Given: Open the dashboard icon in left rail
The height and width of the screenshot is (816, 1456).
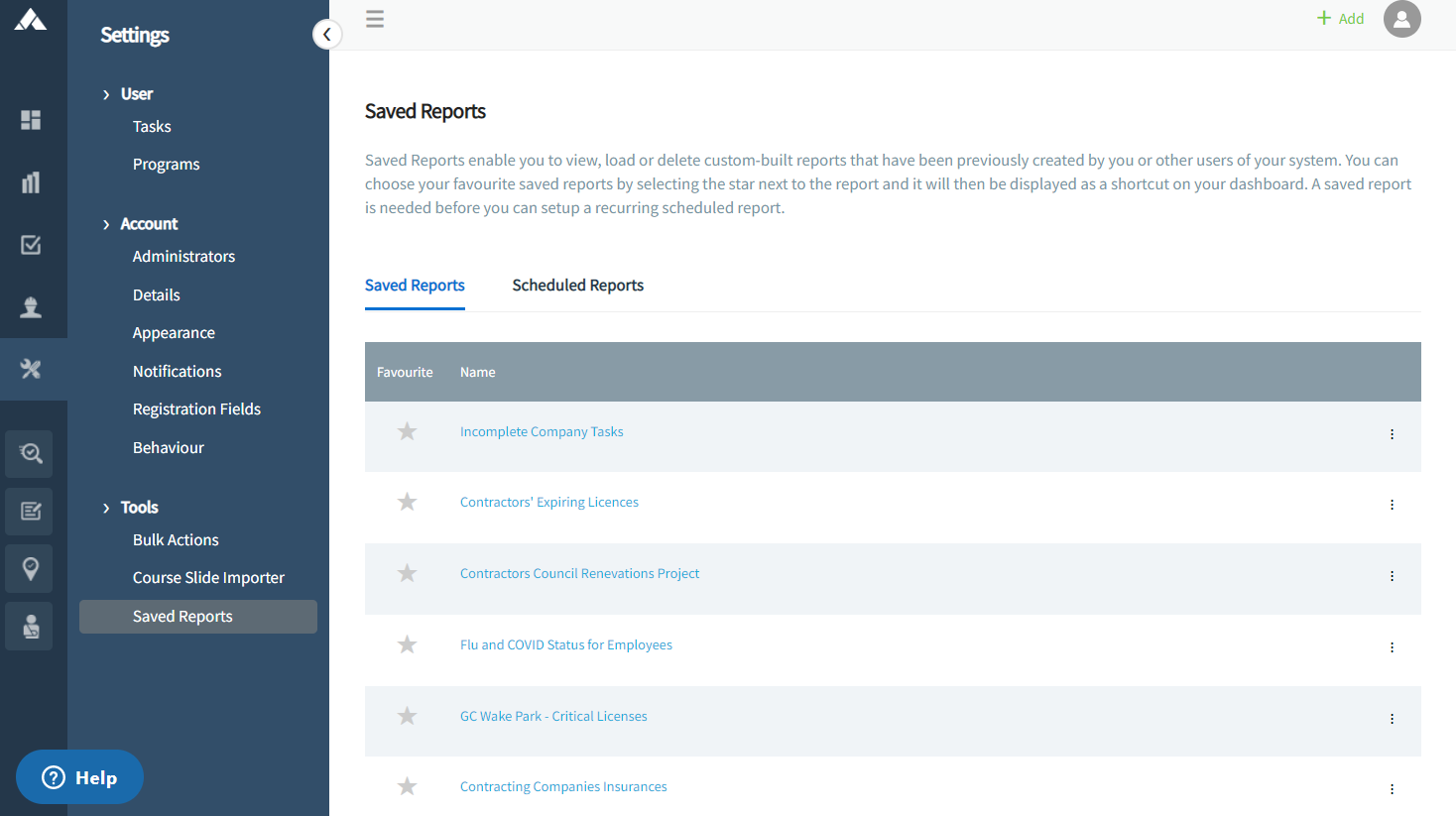Looking at the screenshot, I should [31, 120].
